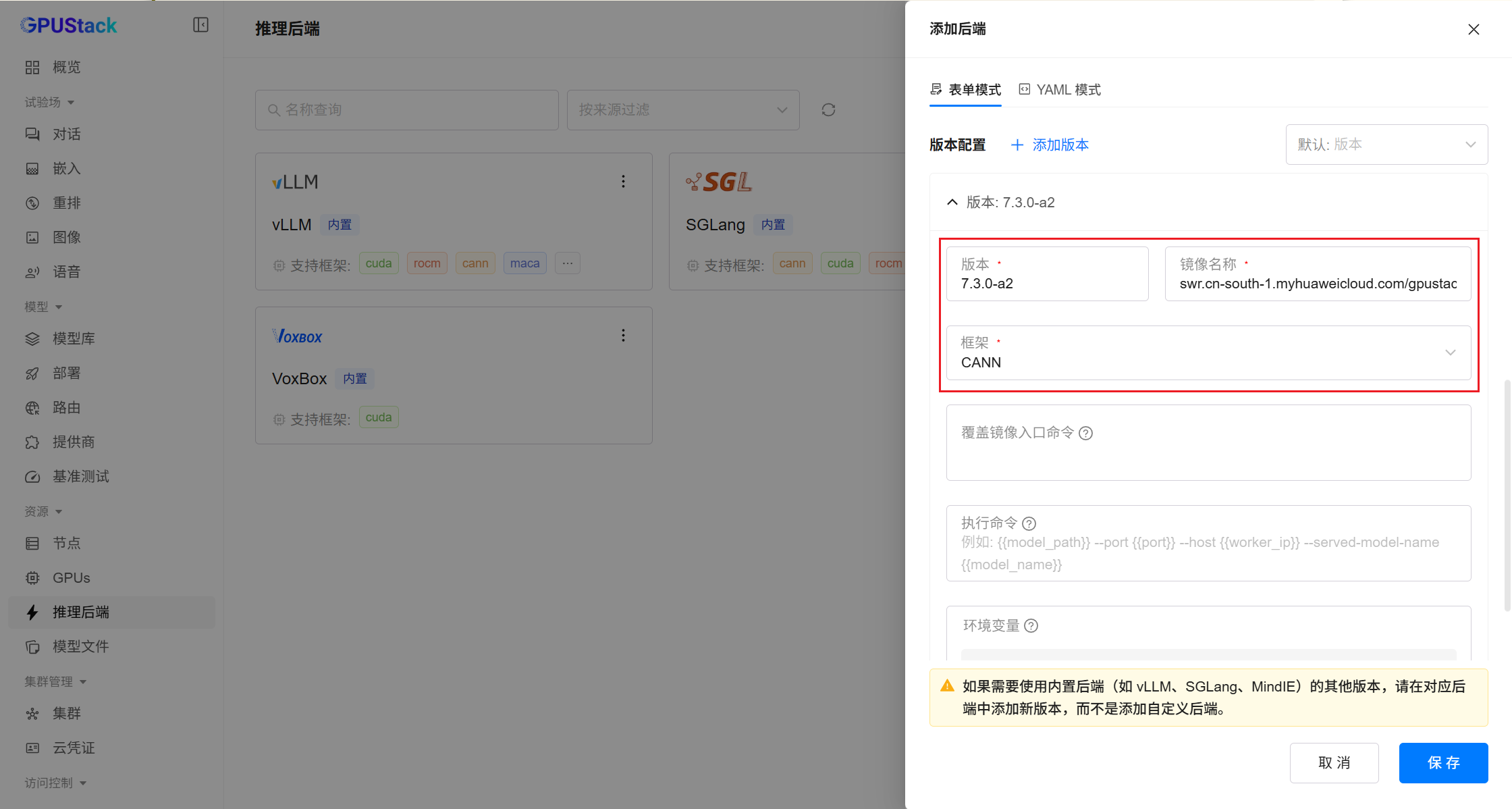
Task: Switch to the YAML 模式 tab
Action: (1060, 90)
